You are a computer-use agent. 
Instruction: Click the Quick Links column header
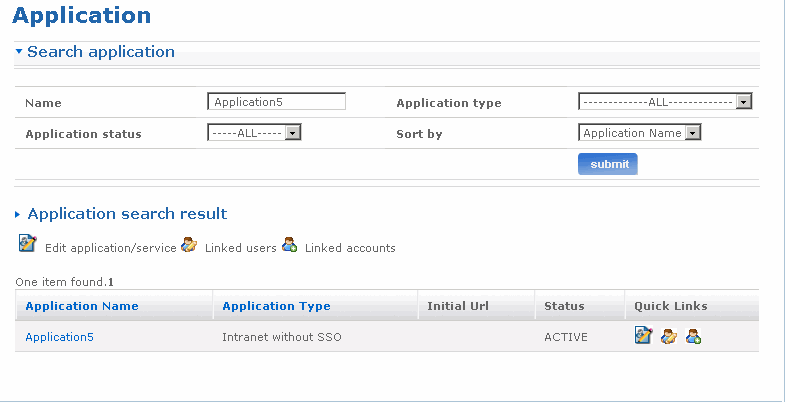pyautogui.click(x=671, y=306)
